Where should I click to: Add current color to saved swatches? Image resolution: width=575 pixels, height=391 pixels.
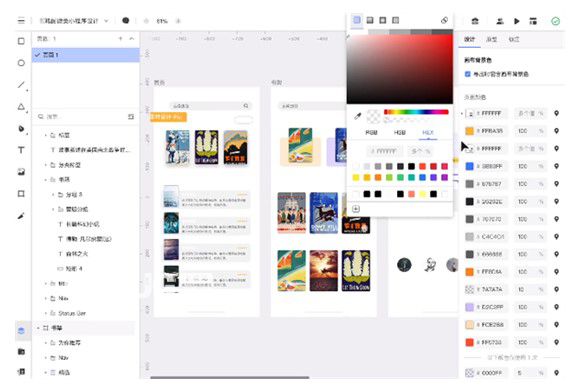point(356,209)
